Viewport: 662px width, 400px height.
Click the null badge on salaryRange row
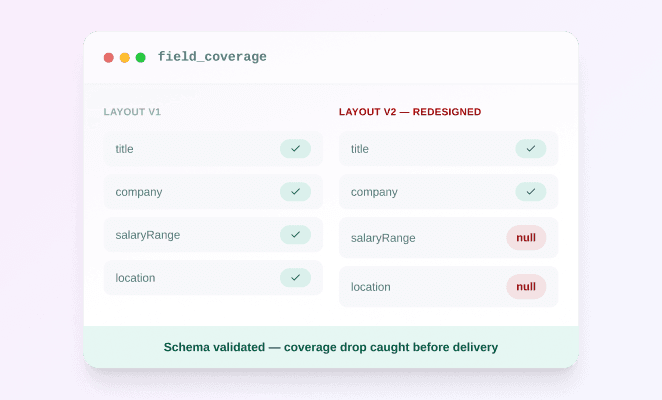pyautogui.click(x=526, y=237)
